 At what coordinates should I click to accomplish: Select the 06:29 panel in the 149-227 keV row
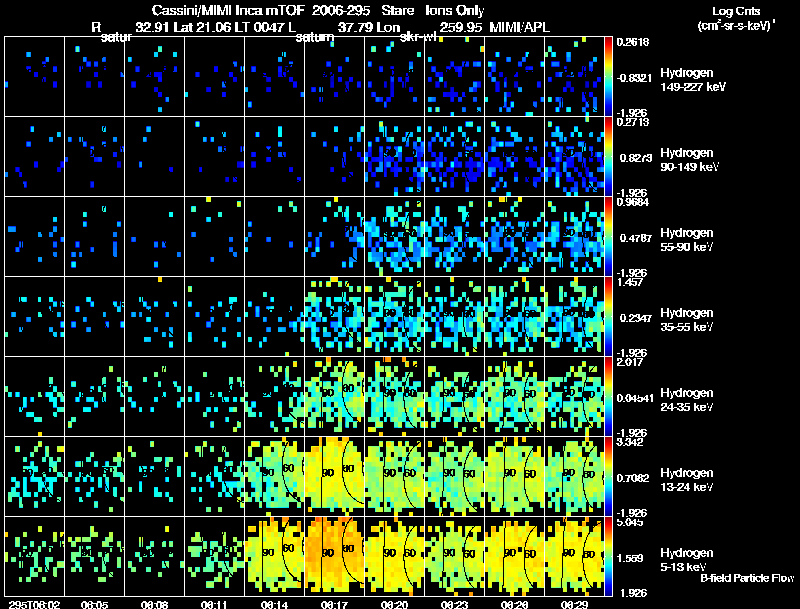(574, 77)
